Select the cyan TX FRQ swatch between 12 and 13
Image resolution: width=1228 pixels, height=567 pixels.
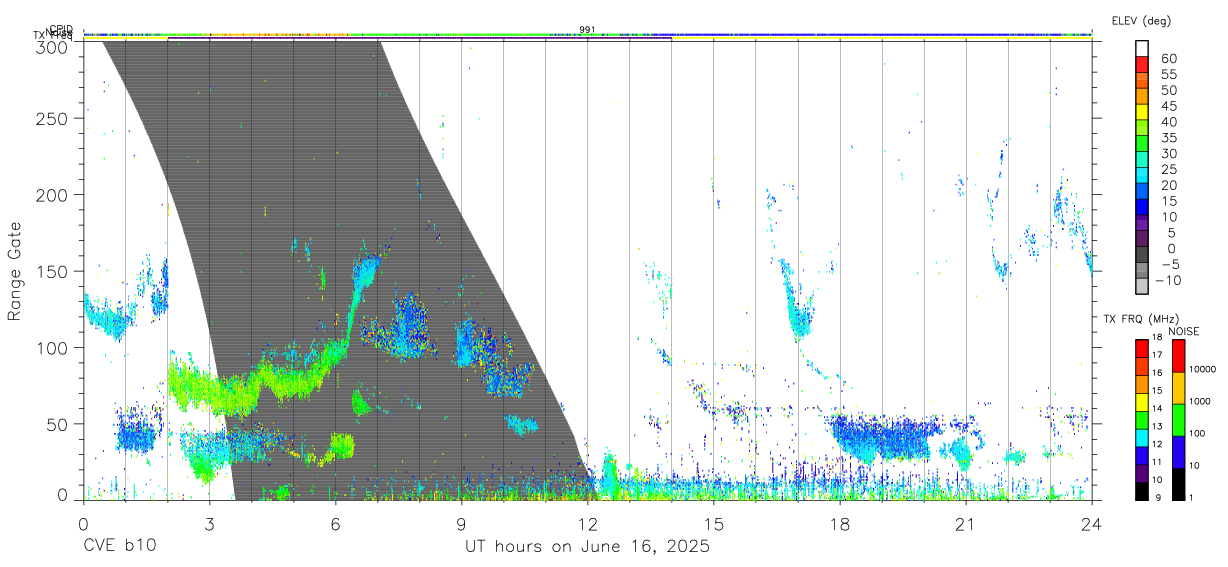[1142, 437]
